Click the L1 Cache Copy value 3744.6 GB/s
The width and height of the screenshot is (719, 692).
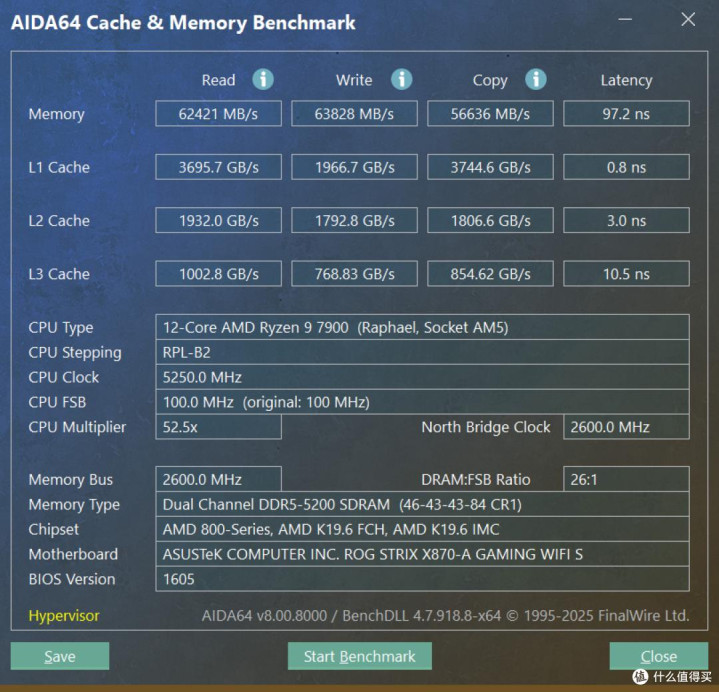(x=490, y=167)
